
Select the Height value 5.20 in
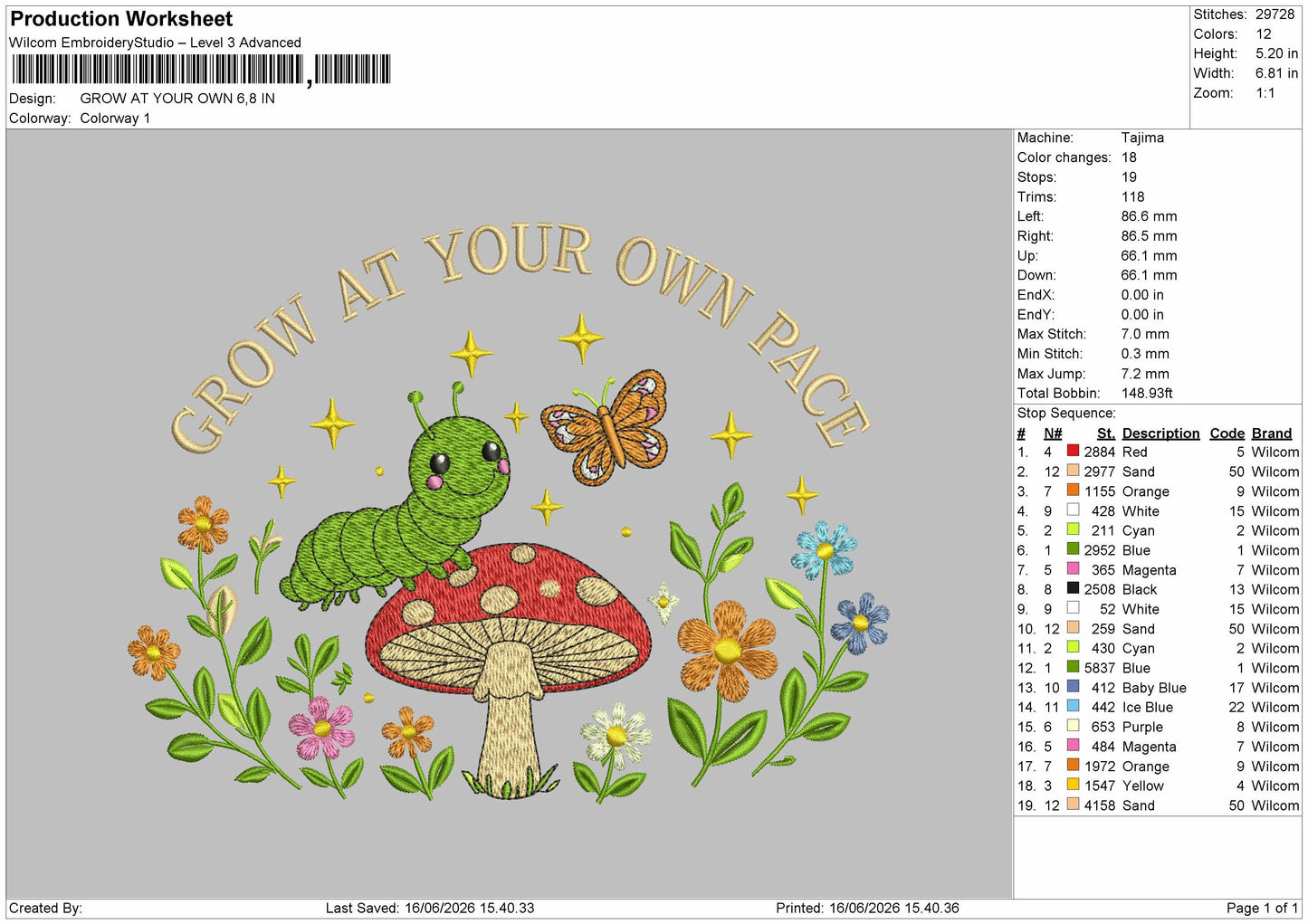[1276, 53]
